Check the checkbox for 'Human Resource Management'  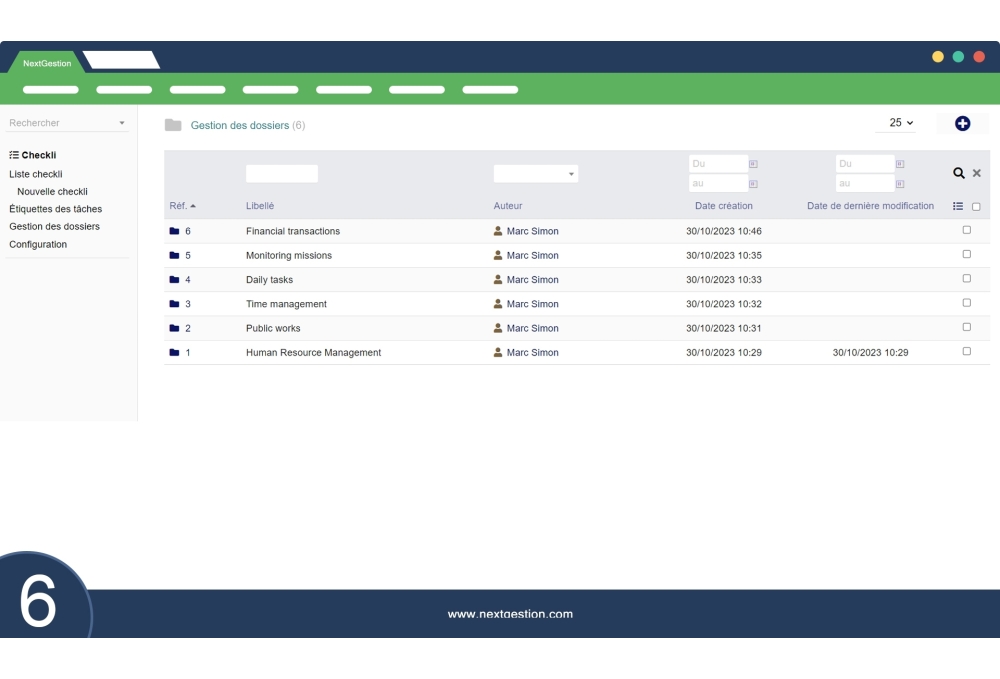click(966, 351)
